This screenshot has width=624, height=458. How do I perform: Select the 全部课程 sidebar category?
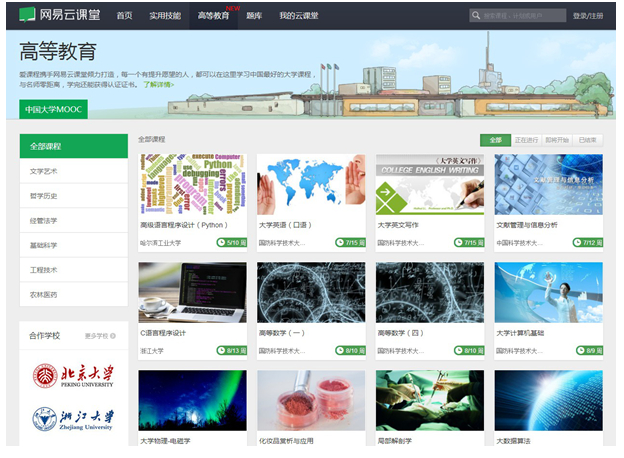click(74, 146)
